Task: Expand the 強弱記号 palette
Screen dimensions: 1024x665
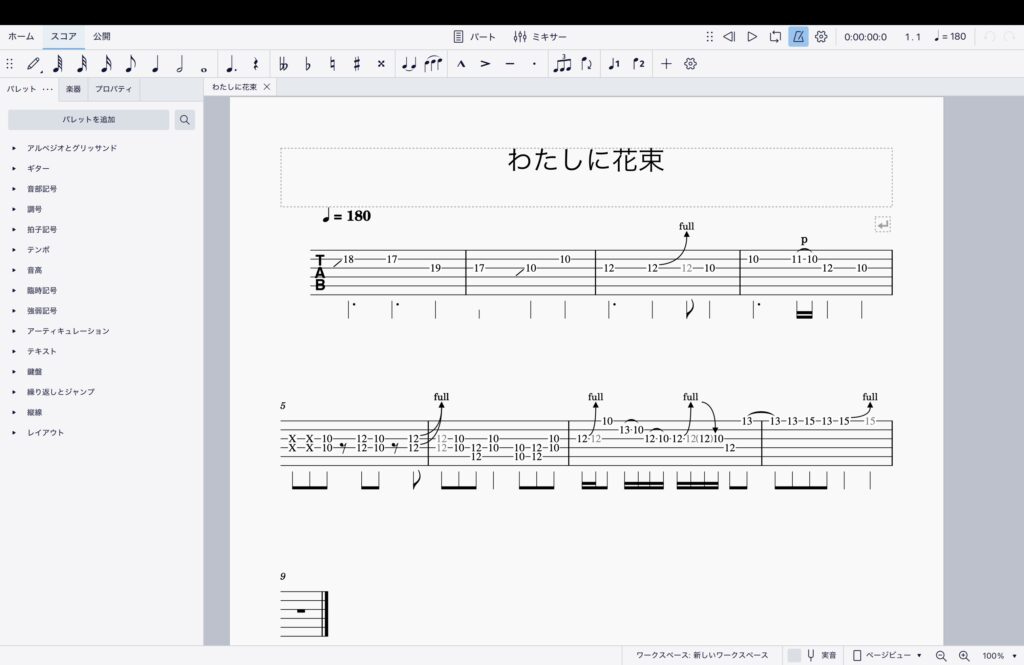Action: click(14, 310)
